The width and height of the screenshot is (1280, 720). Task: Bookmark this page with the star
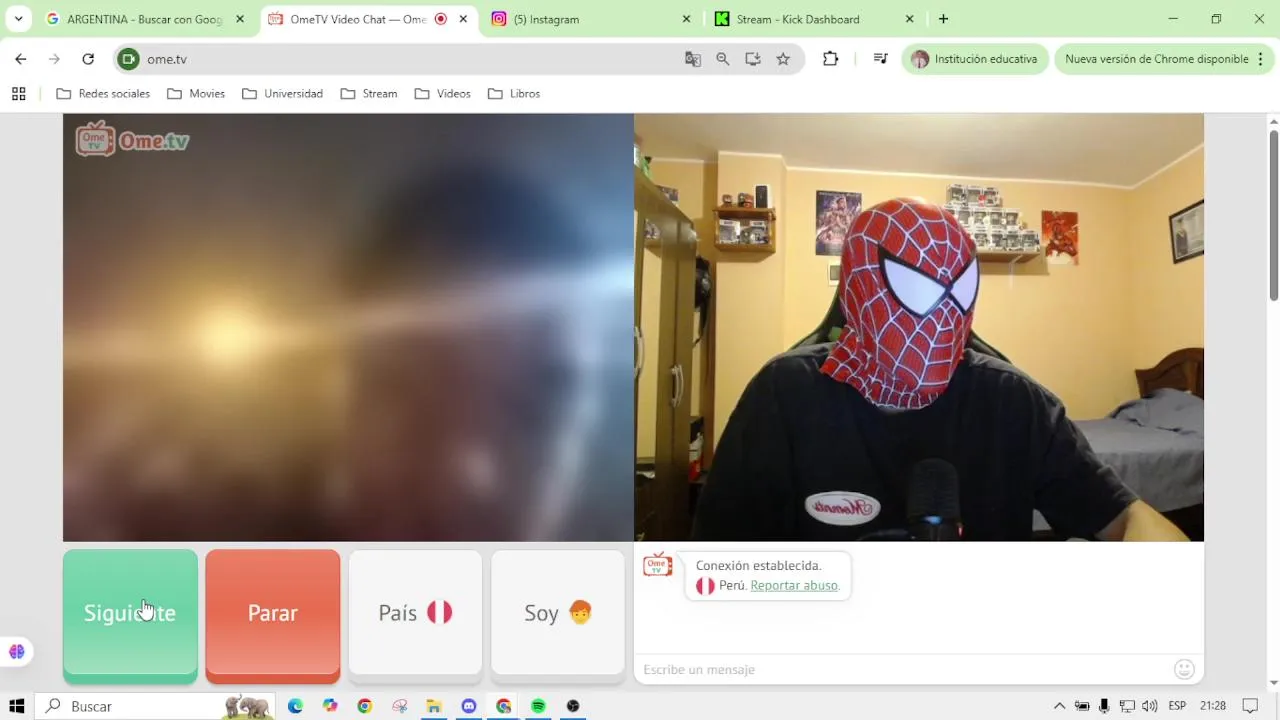[x=783, y=59]
